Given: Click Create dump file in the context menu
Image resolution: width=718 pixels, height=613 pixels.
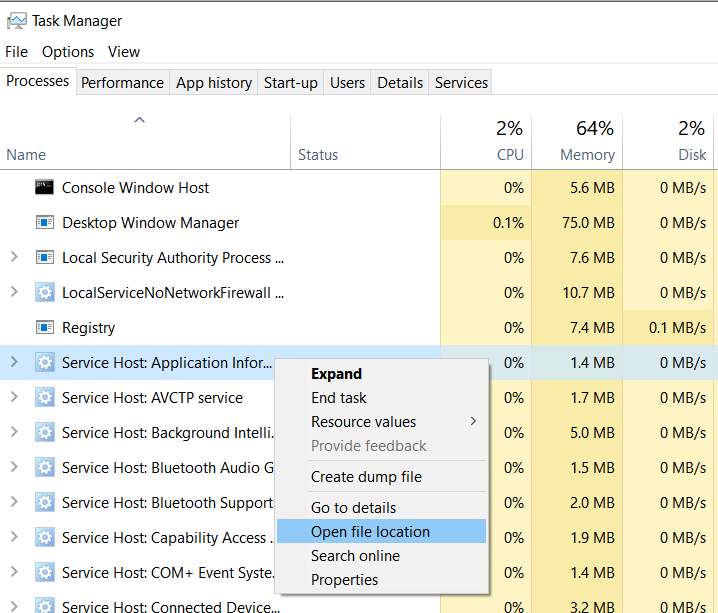Looking at the screenshot, I should tap(366, 477).
